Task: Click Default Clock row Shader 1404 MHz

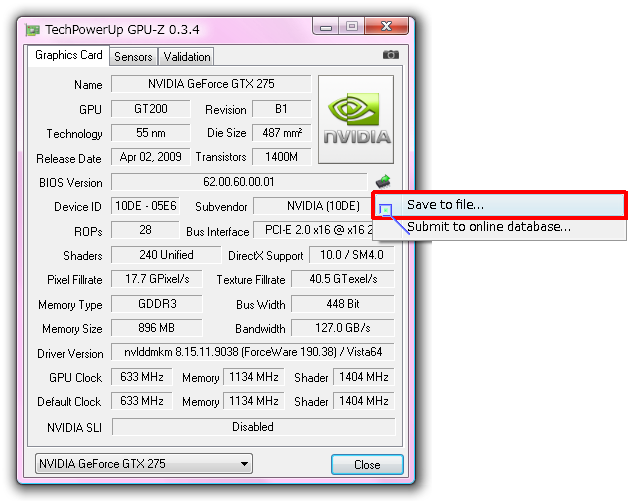Action: [x=364, y=401]
